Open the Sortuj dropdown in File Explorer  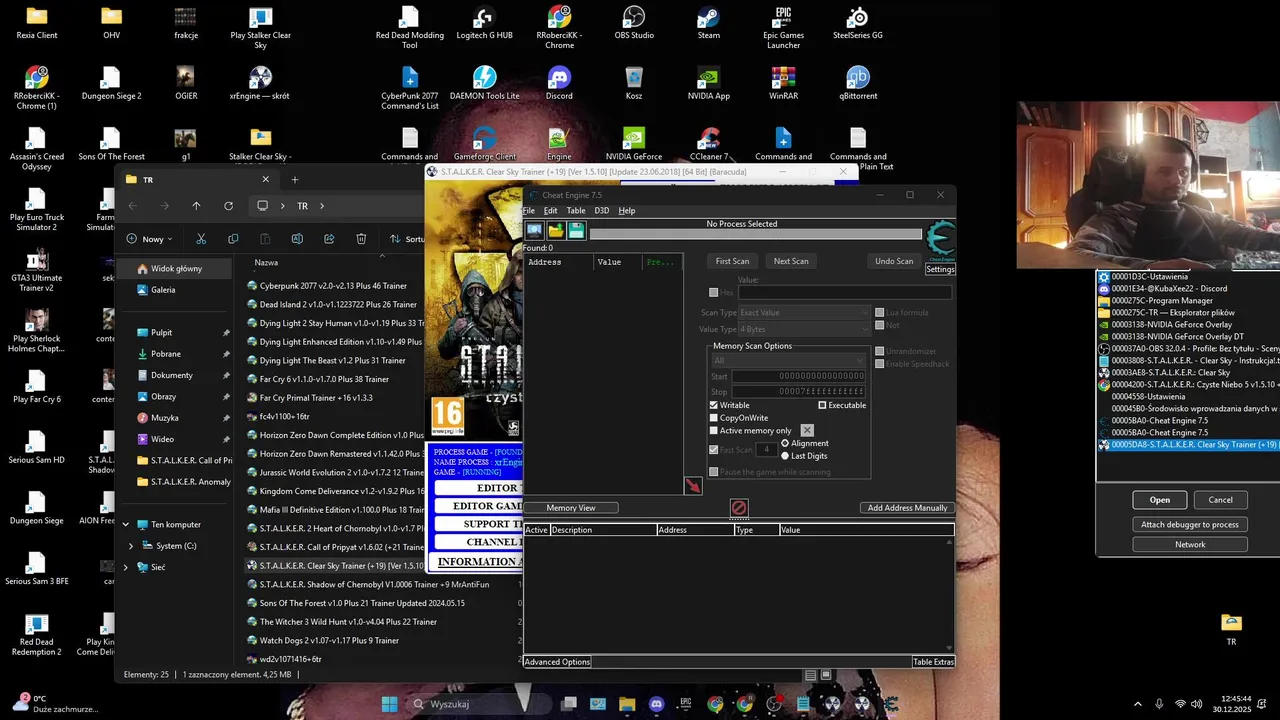[x=407, y=239]
